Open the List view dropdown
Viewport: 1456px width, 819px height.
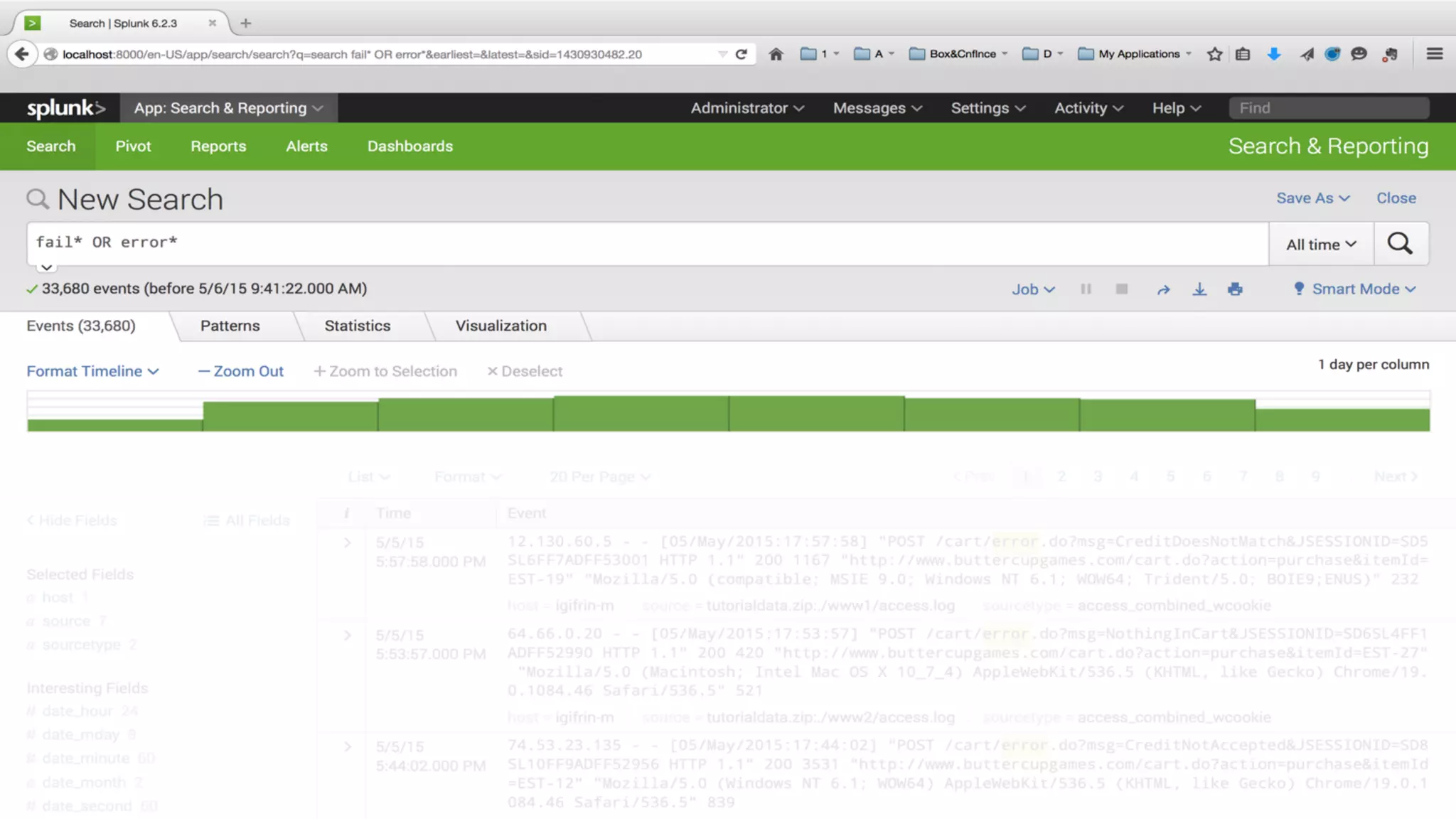click(x=368, y=477)
